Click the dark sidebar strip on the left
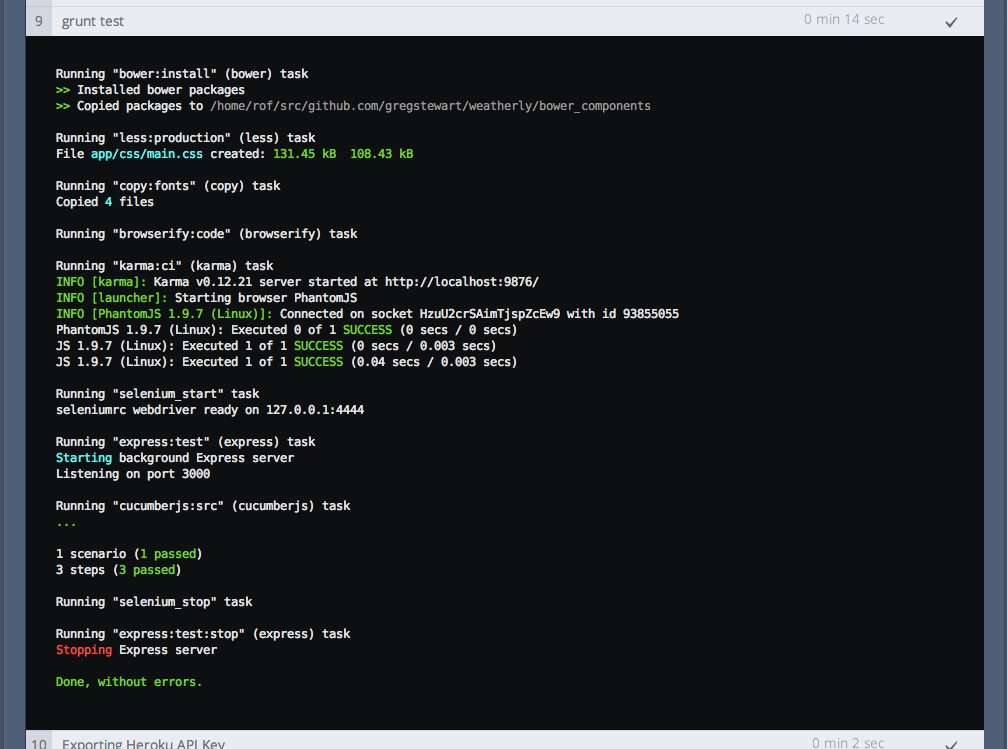 point(12,375)
